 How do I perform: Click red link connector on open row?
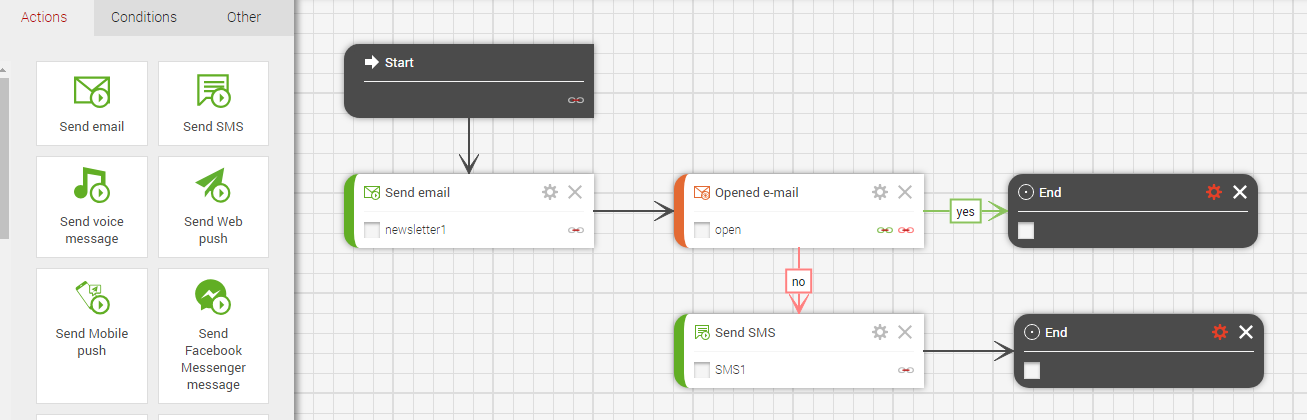[x=906, y=230]
